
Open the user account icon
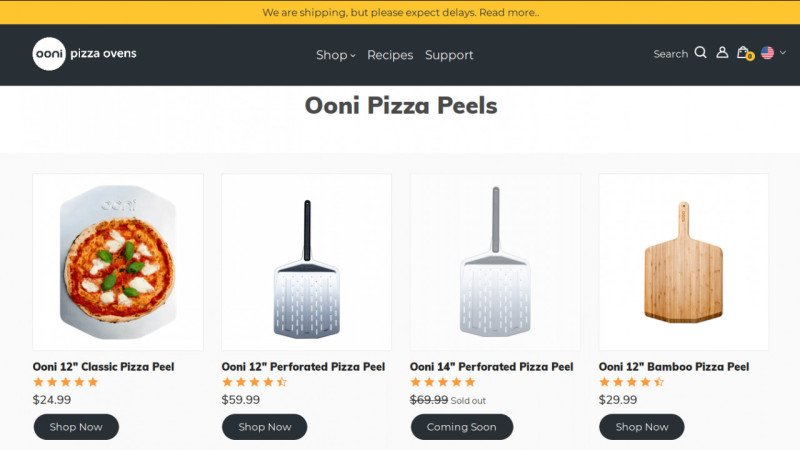722,53
